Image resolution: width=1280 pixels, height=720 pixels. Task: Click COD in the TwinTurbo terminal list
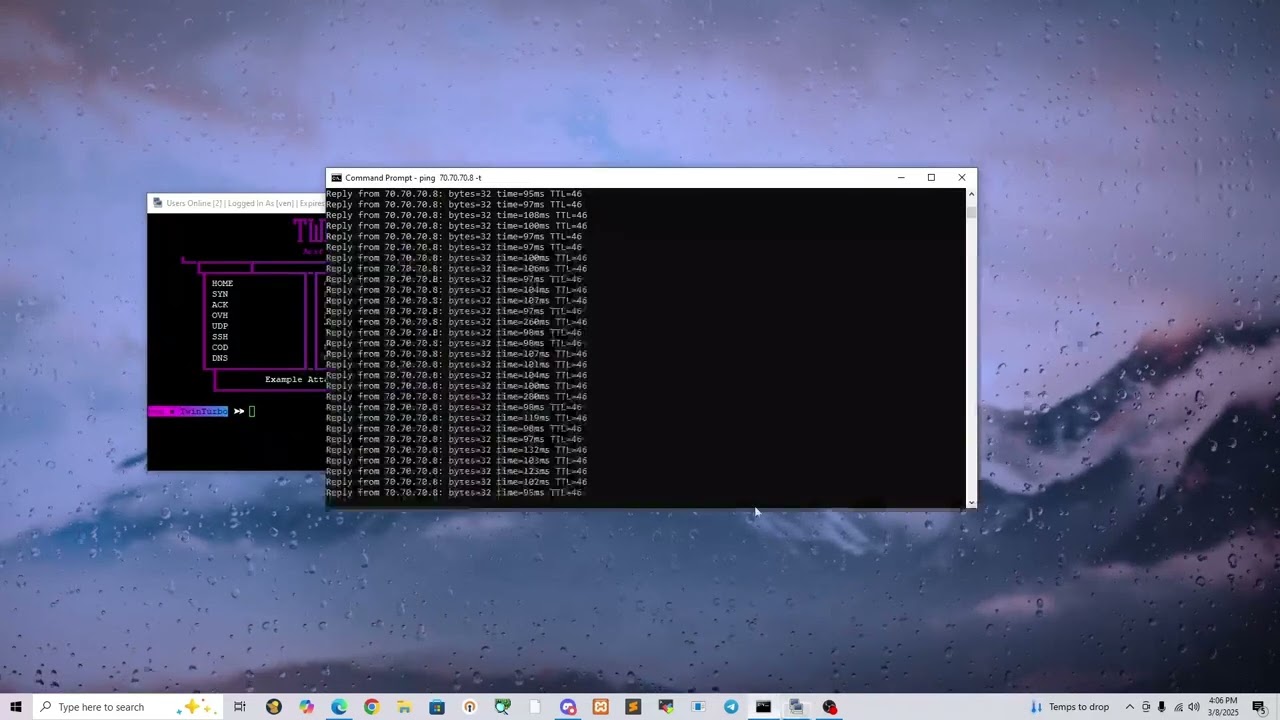(x=220, y=348)
